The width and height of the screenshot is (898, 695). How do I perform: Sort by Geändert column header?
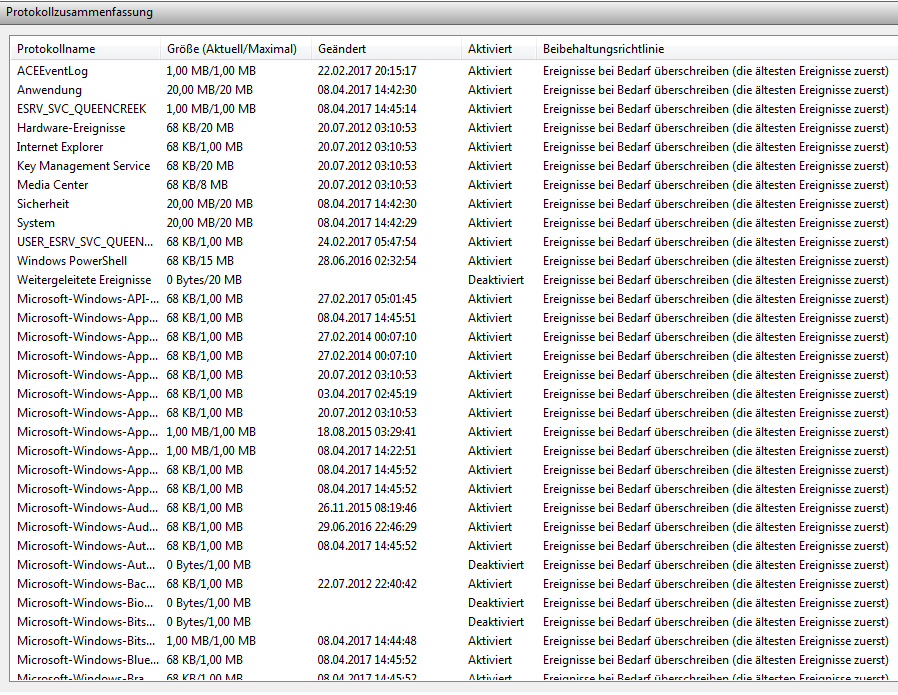tap(386, 49)
